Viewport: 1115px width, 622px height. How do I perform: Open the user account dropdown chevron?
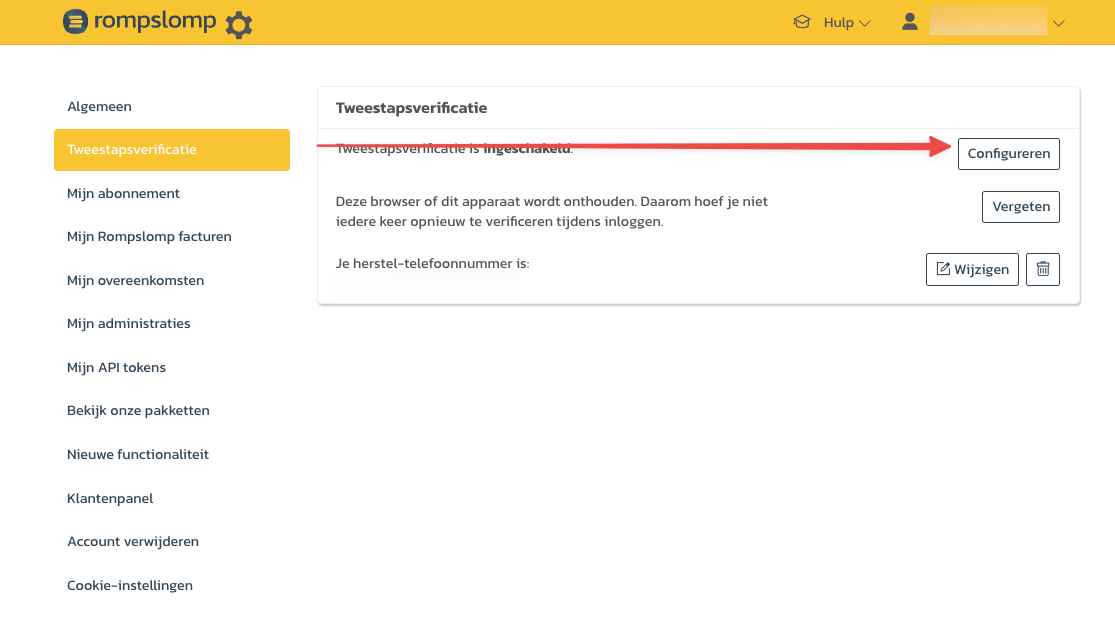pos(1059,23)
